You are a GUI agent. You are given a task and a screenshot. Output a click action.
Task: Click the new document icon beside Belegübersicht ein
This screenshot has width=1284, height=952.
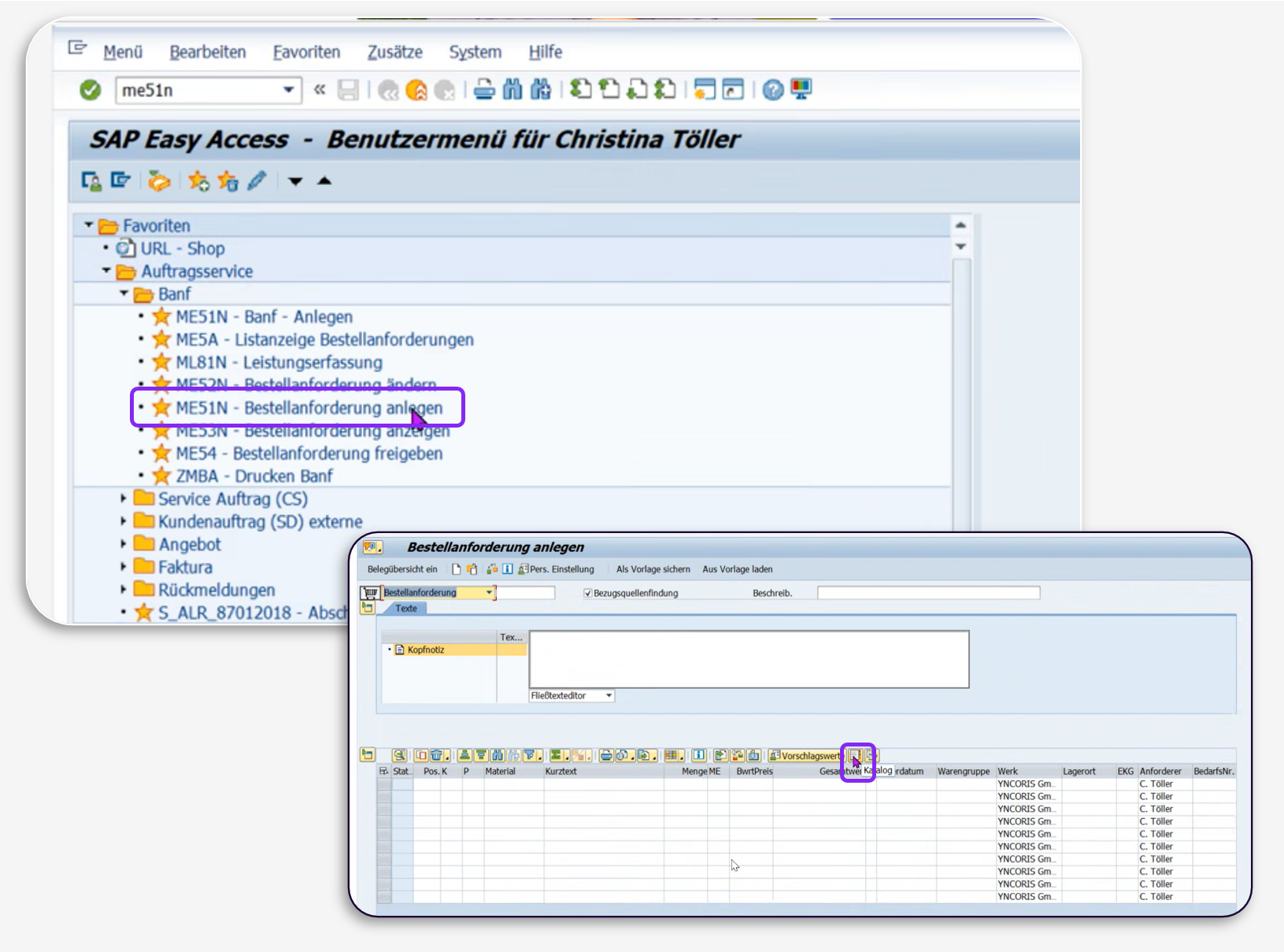pyautogui.click(x=456, y=569)
